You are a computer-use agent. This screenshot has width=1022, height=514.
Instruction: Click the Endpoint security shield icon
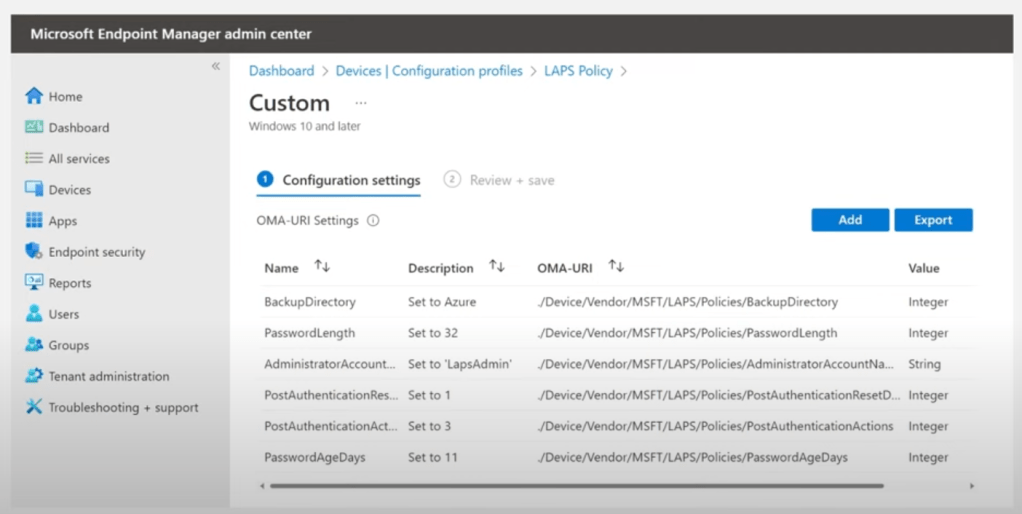tap(34, 251)
